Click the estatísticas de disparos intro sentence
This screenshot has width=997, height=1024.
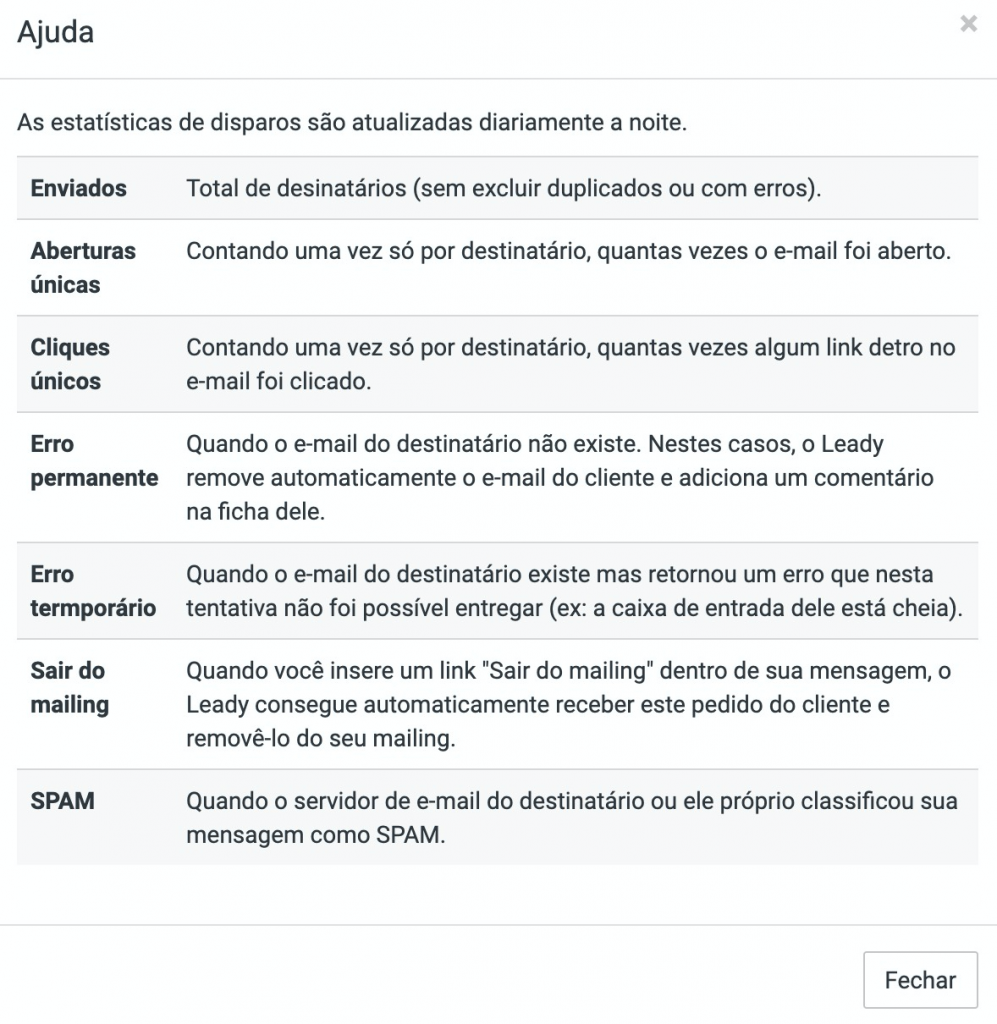tap(352, 122)
